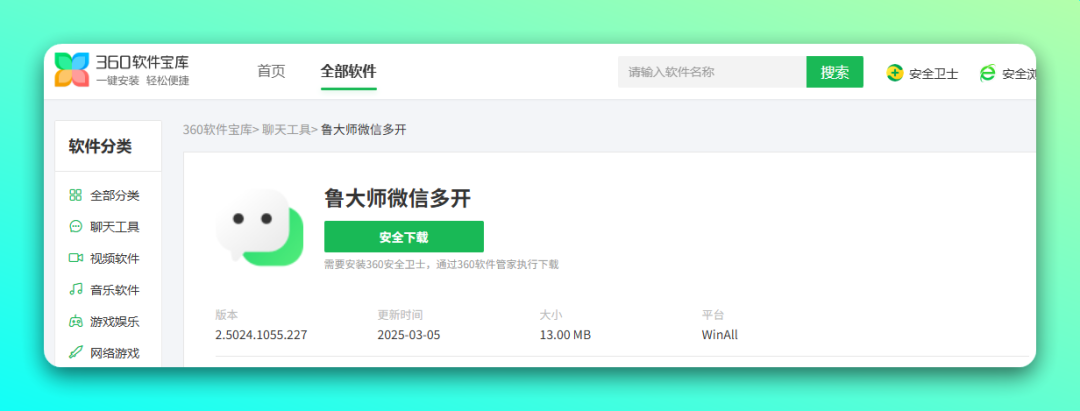This screenshot has height=411, width=1080.
Task: Open the 安全卫士 link
Action: (x=933, y=74)
